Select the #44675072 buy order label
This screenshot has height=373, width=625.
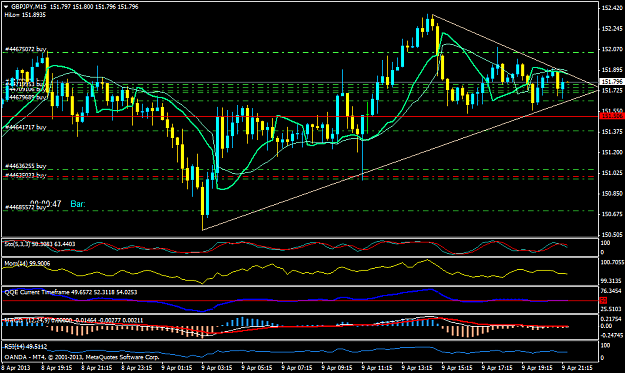pyautogui.click(x=26, y=49)
